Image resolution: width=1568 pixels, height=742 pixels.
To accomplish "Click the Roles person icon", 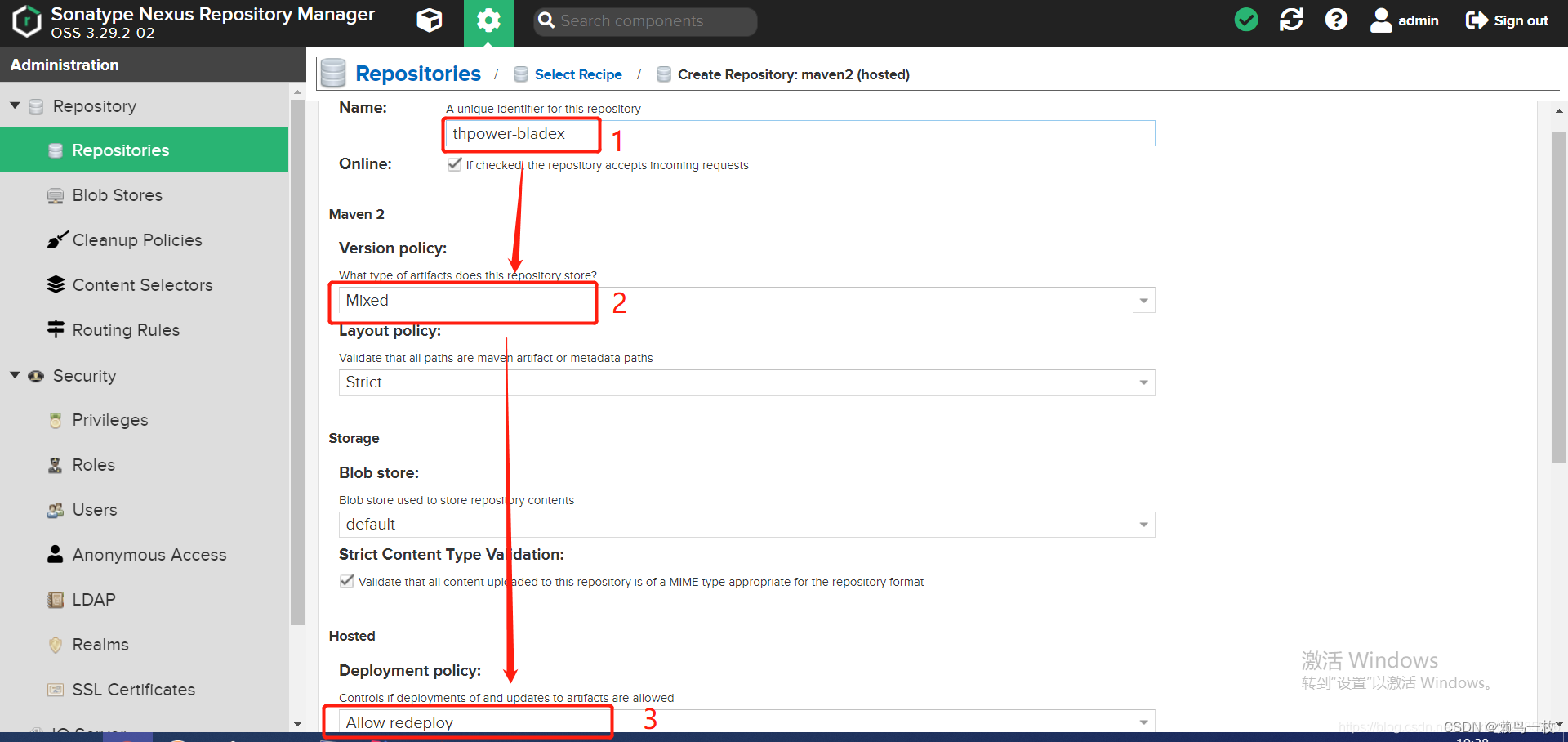I will point(55,465).
